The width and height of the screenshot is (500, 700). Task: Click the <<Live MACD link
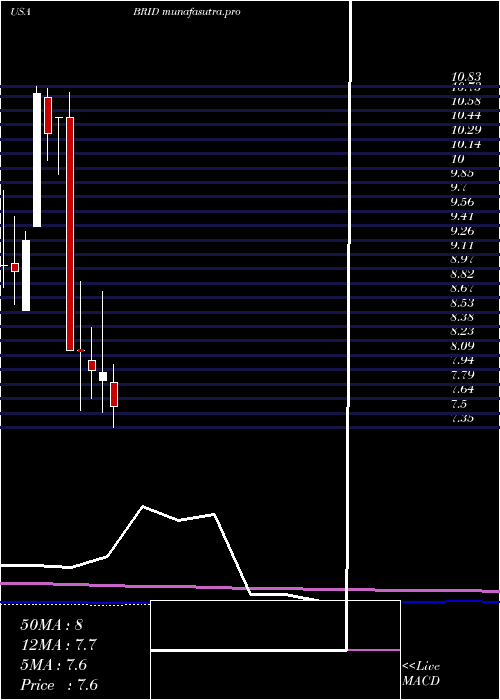coord(421,673)
